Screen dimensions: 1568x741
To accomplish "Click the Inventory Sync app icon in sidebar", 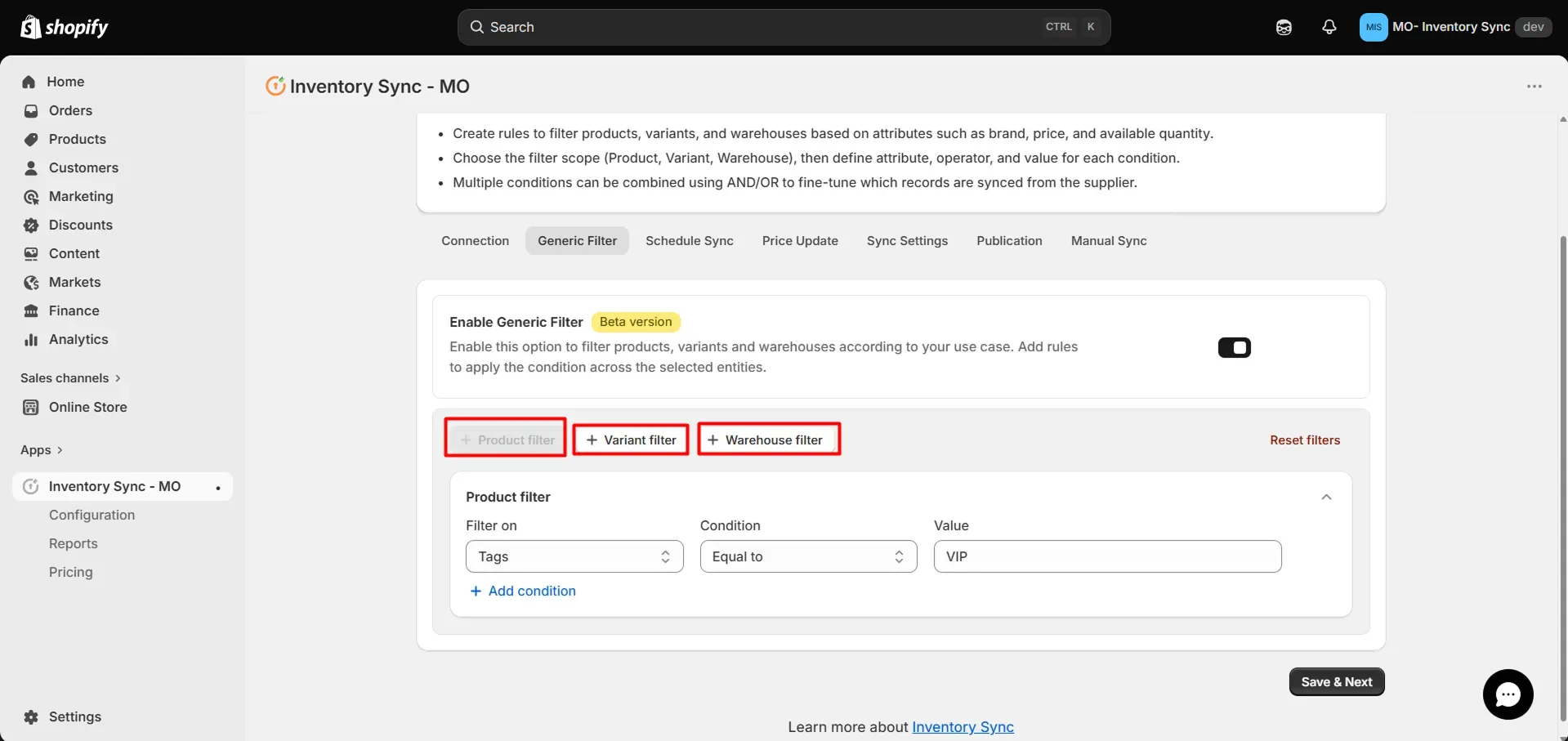I will click(x=31, y=486).
